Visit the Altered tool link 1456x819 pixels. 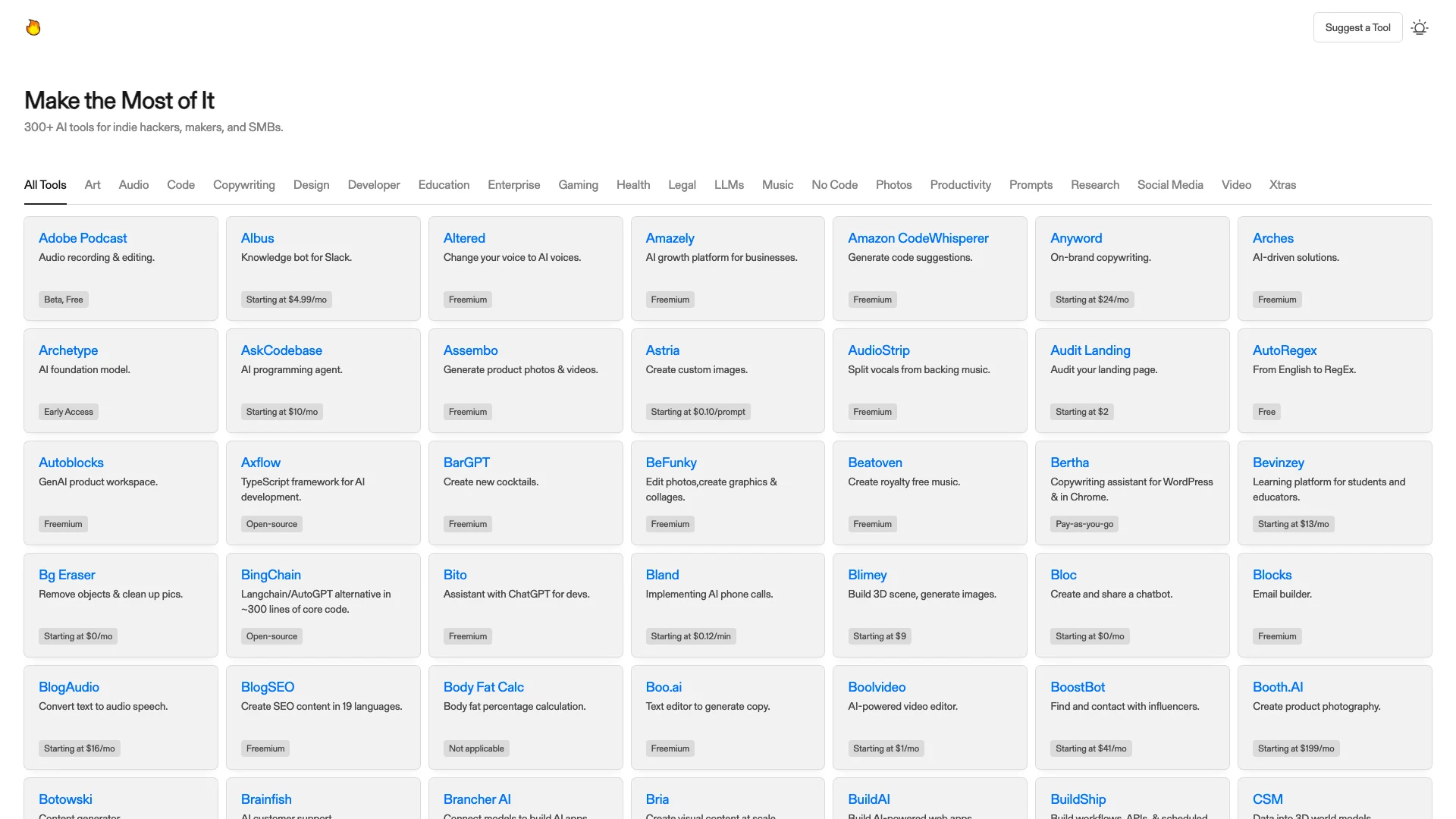[464, 238]
